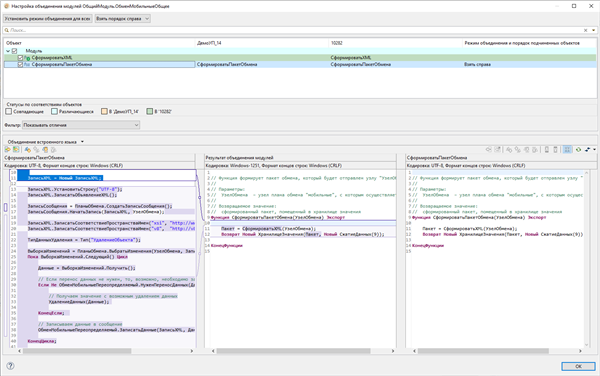600x376 pixels.
Task: Open the Объединение встроенного языка menu
Action: pos(46,142)
